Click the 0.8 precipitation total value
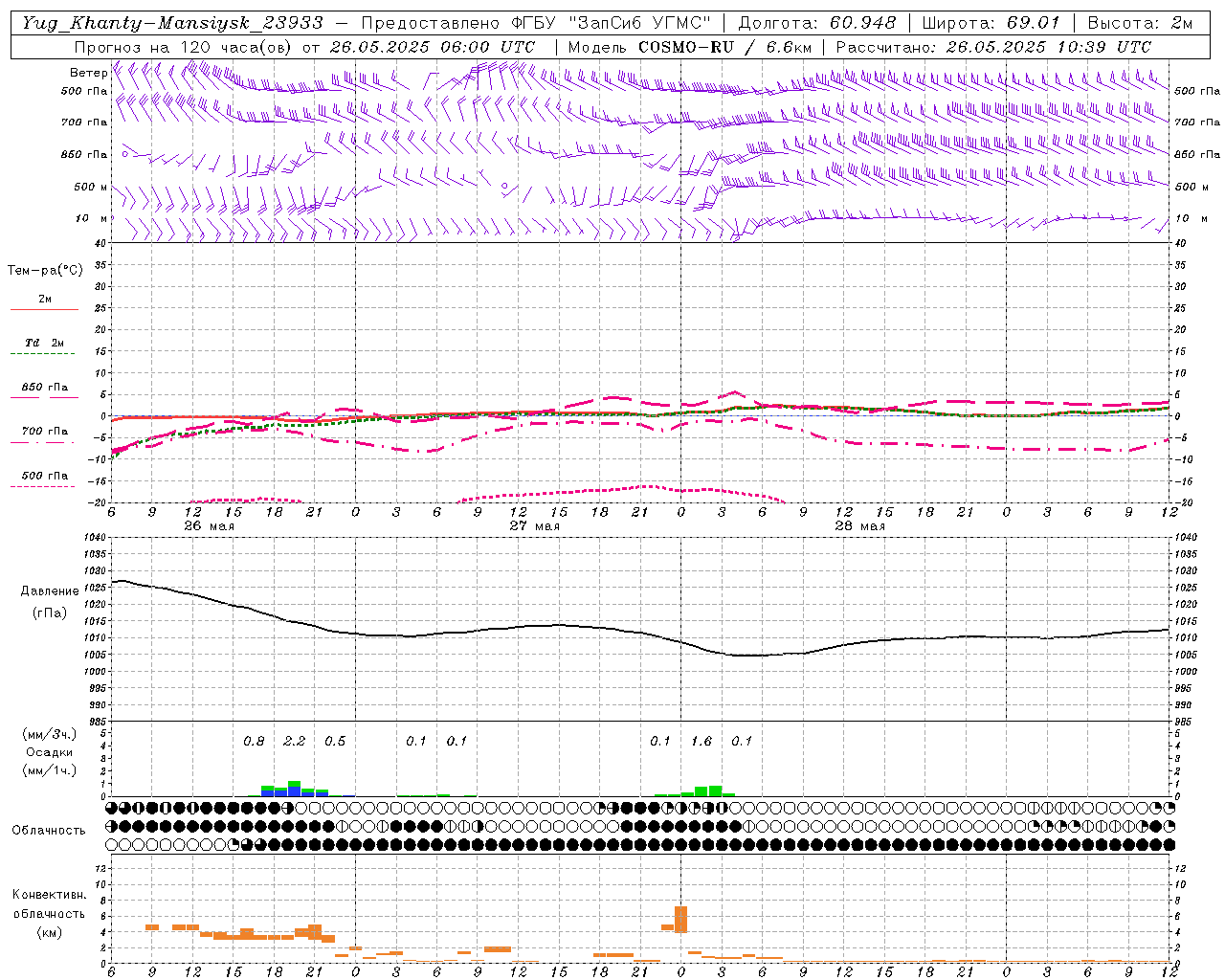Image resolution: width=1225 pixels, height=980 pixels. tap(254, 741)
